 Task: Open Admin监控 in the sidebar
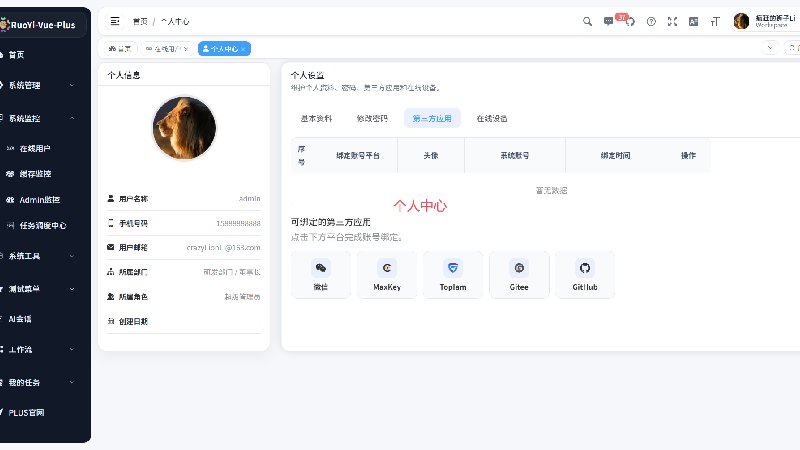click(41, 199)
